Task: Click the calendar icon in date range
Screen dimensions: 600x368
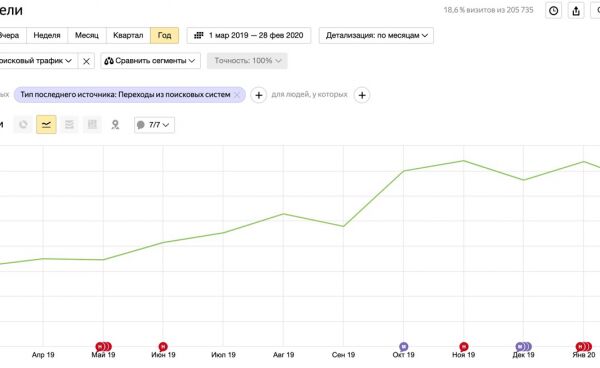Action: [x=199, y=35]
